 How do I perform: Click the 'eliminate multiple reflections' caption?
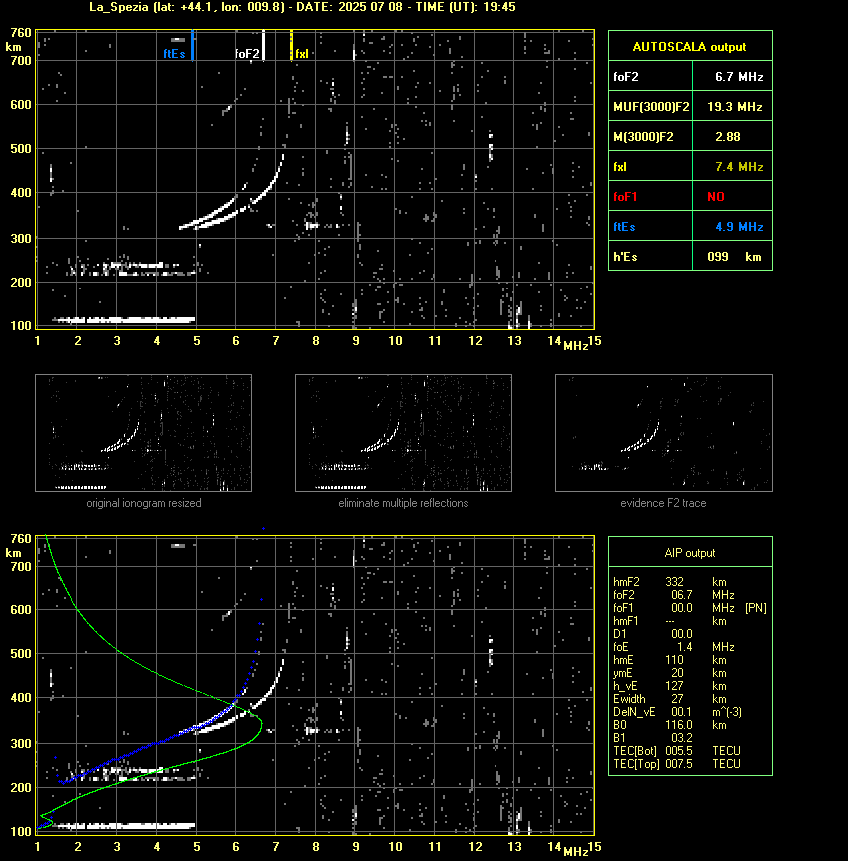pos(403,503)
